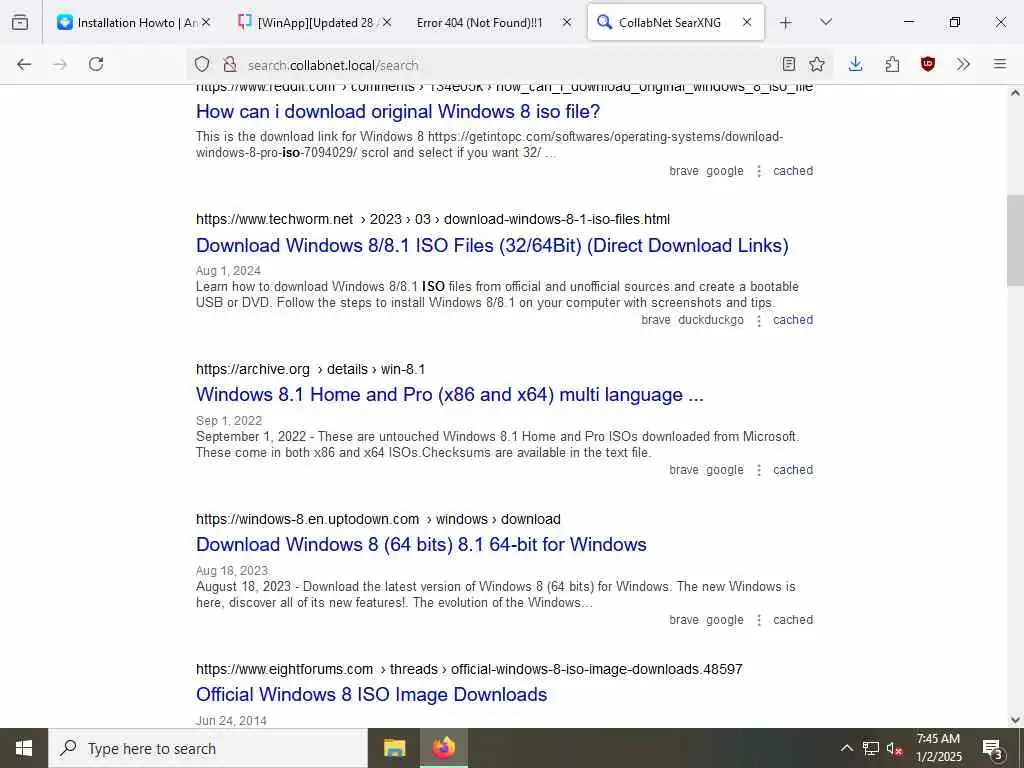This screenshot has width=1024, height=768.
Task: Open a new tab with plus button
Action: 786,23
